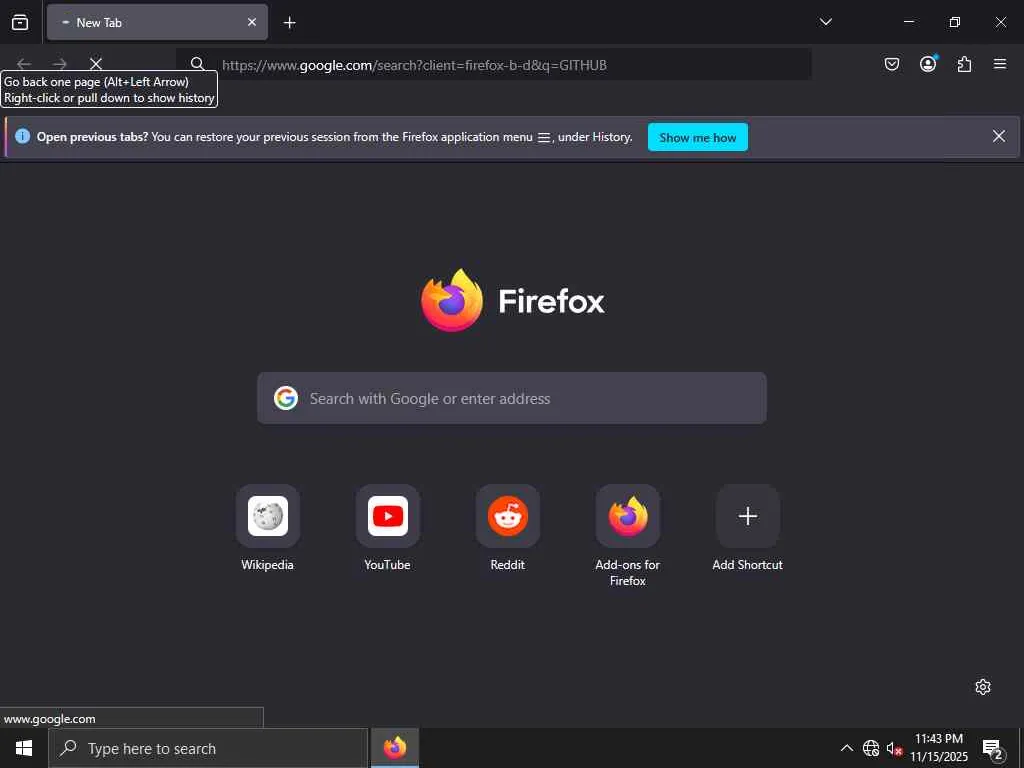Screen dimensions: 1024x768
Task: Click the google.com URL in address bar
Action: pos(414,65)
